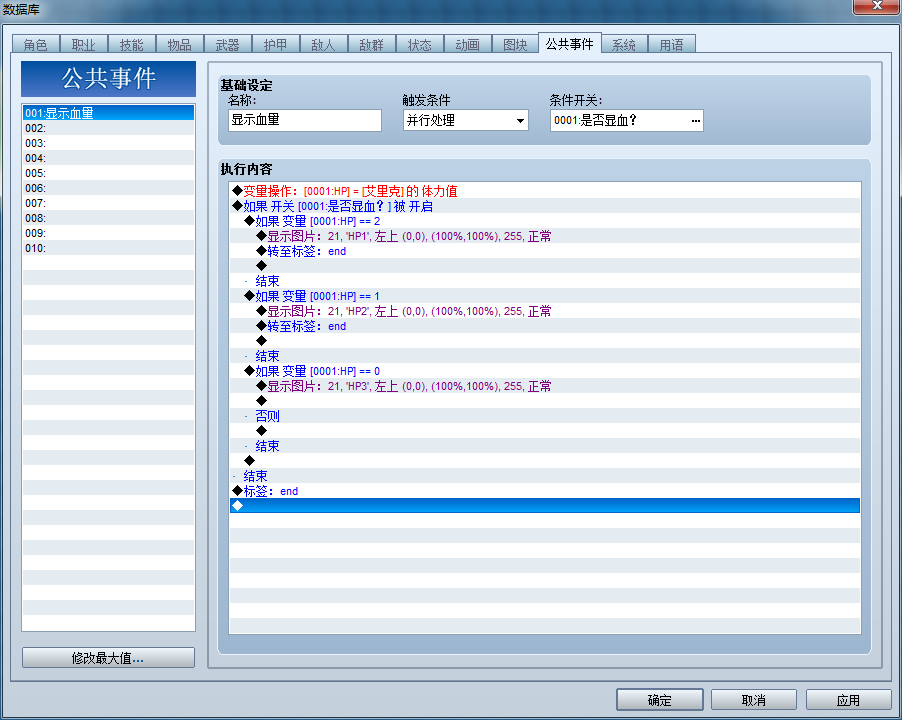Viewport: 902px width, 720px height.
Task: Select the 状态 tab
Action: coord(419,44)
